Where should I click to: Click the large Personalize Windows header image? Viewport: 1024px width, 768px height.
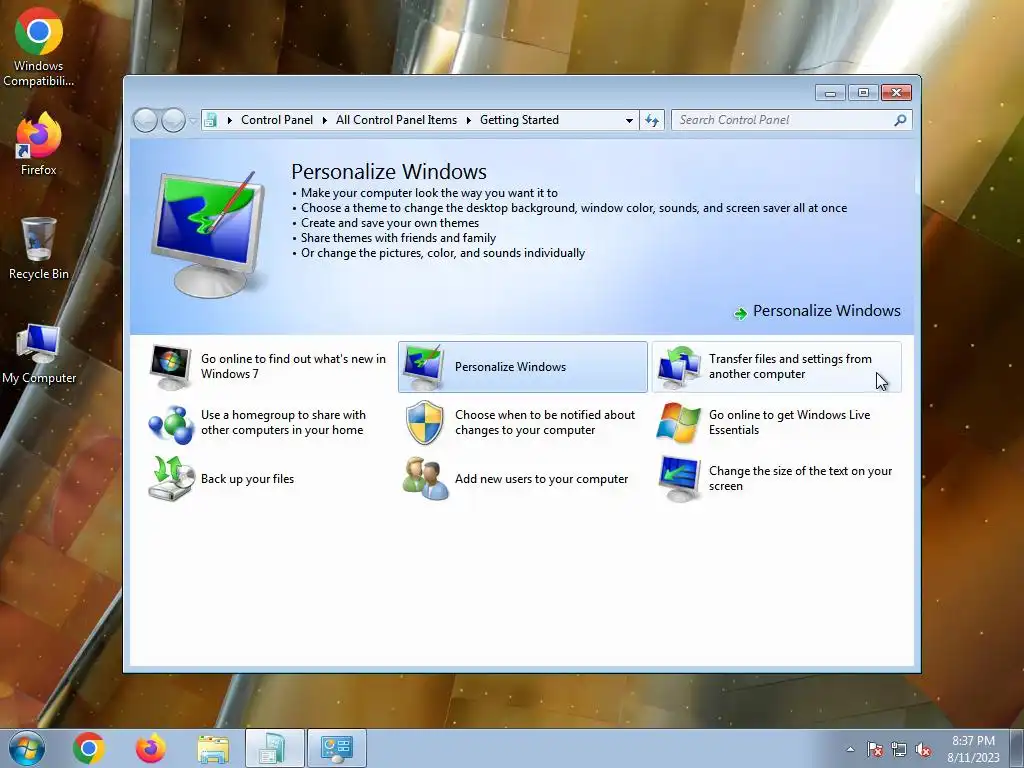tap(210, 234)
